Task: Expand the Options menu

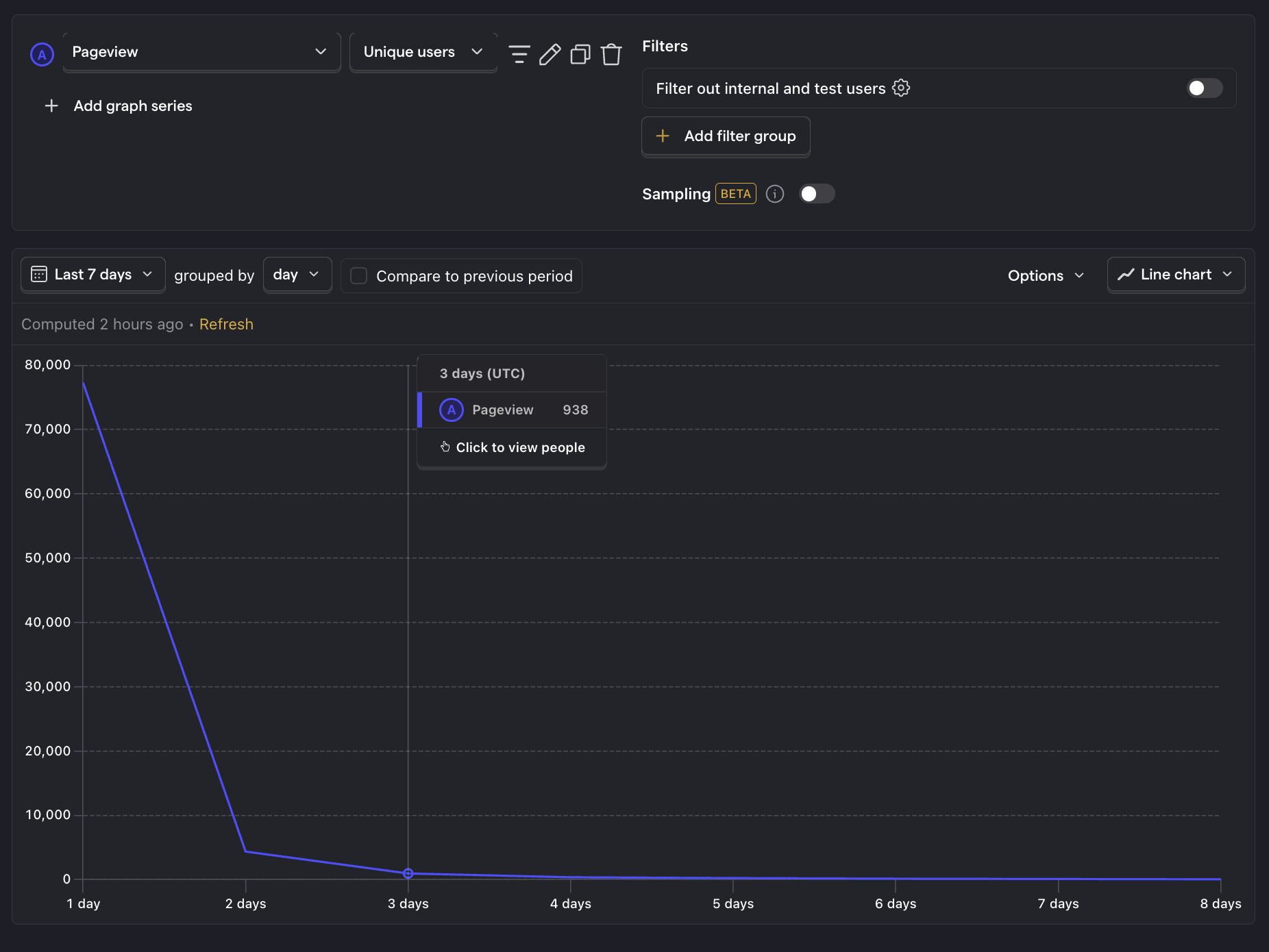Action: pyautogui.click(x=1046, y=275)
